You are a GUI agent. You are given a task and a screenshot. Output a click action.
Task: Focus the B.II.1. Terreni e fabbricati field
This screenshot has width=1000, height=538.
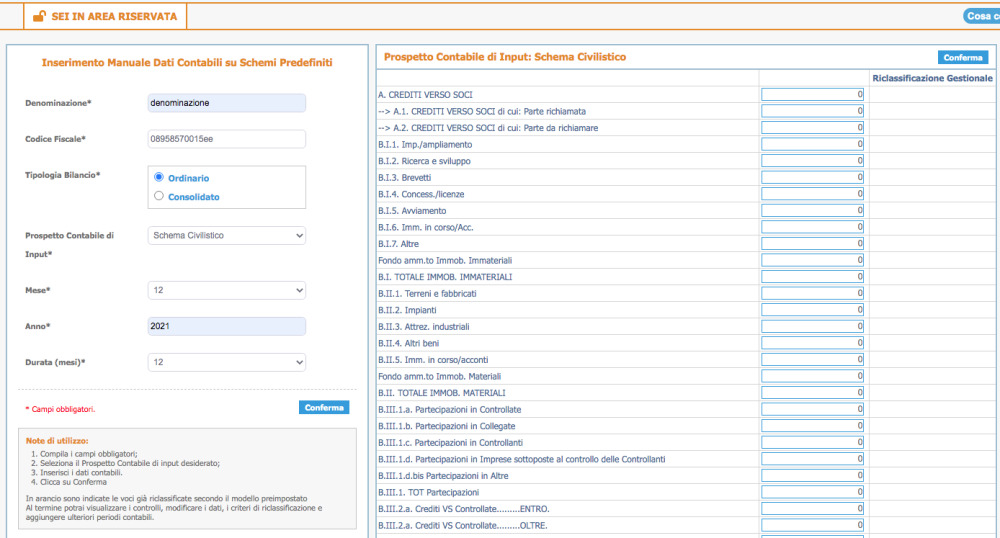click(812, 293)
